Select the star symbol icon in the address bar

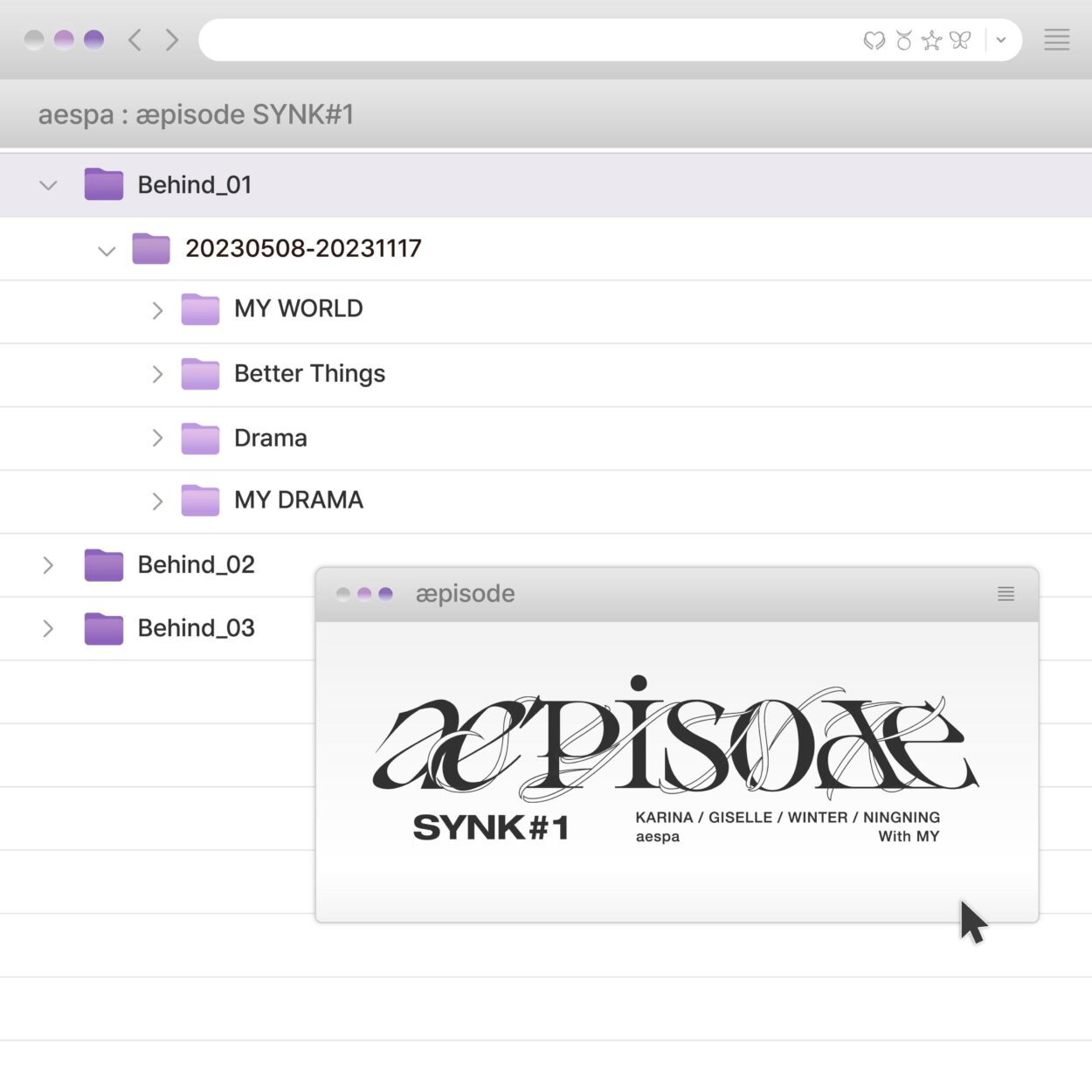(930, 39)
